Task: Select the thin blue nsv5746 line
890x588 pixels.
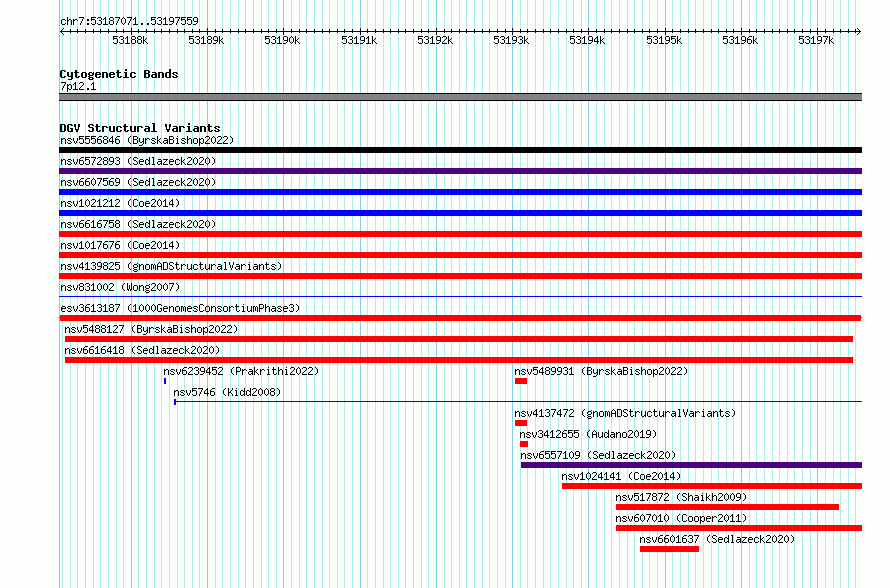Action: click(518, 402)
